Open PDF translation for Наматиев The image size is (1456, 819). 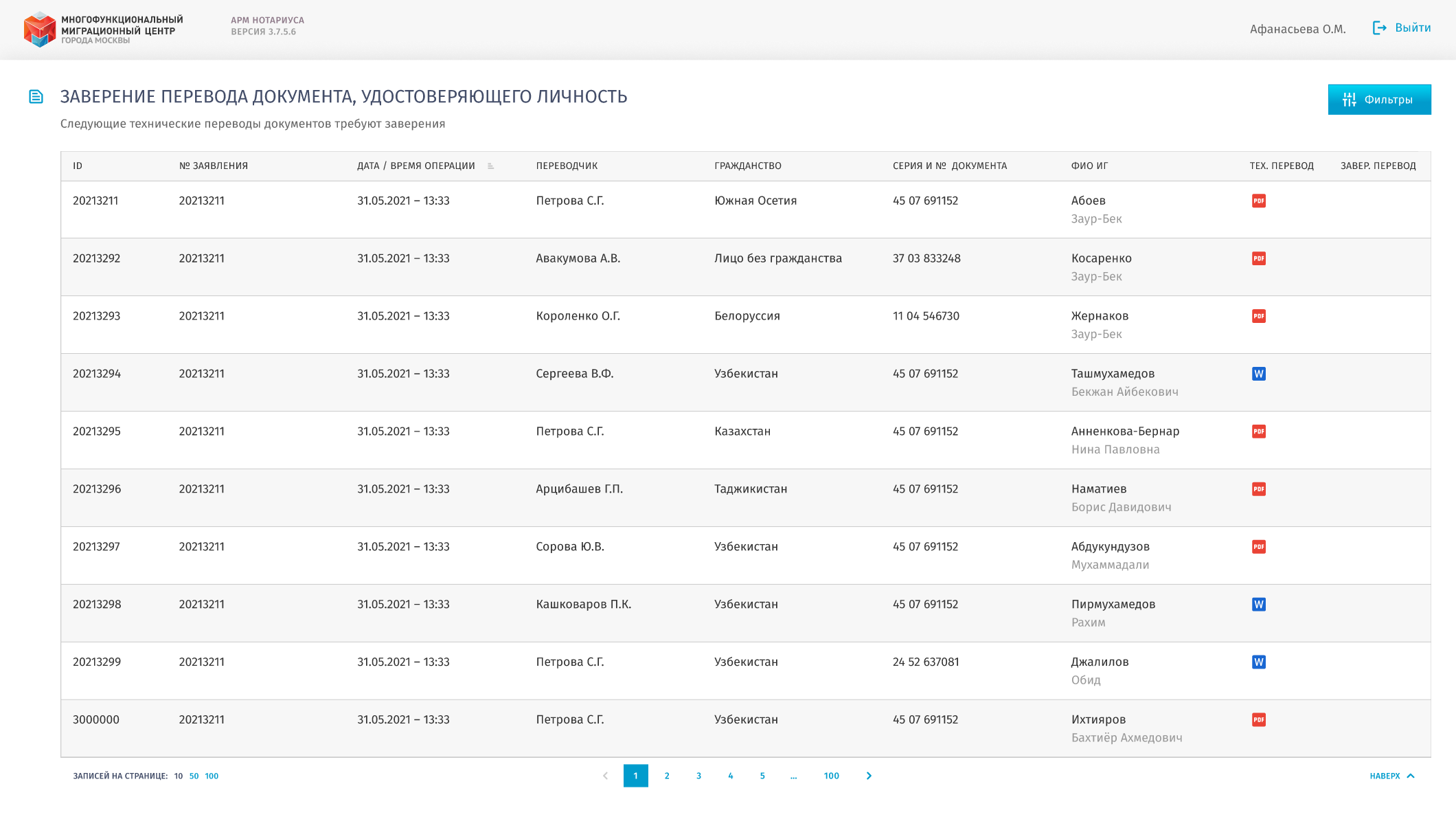pos(1258,489)
